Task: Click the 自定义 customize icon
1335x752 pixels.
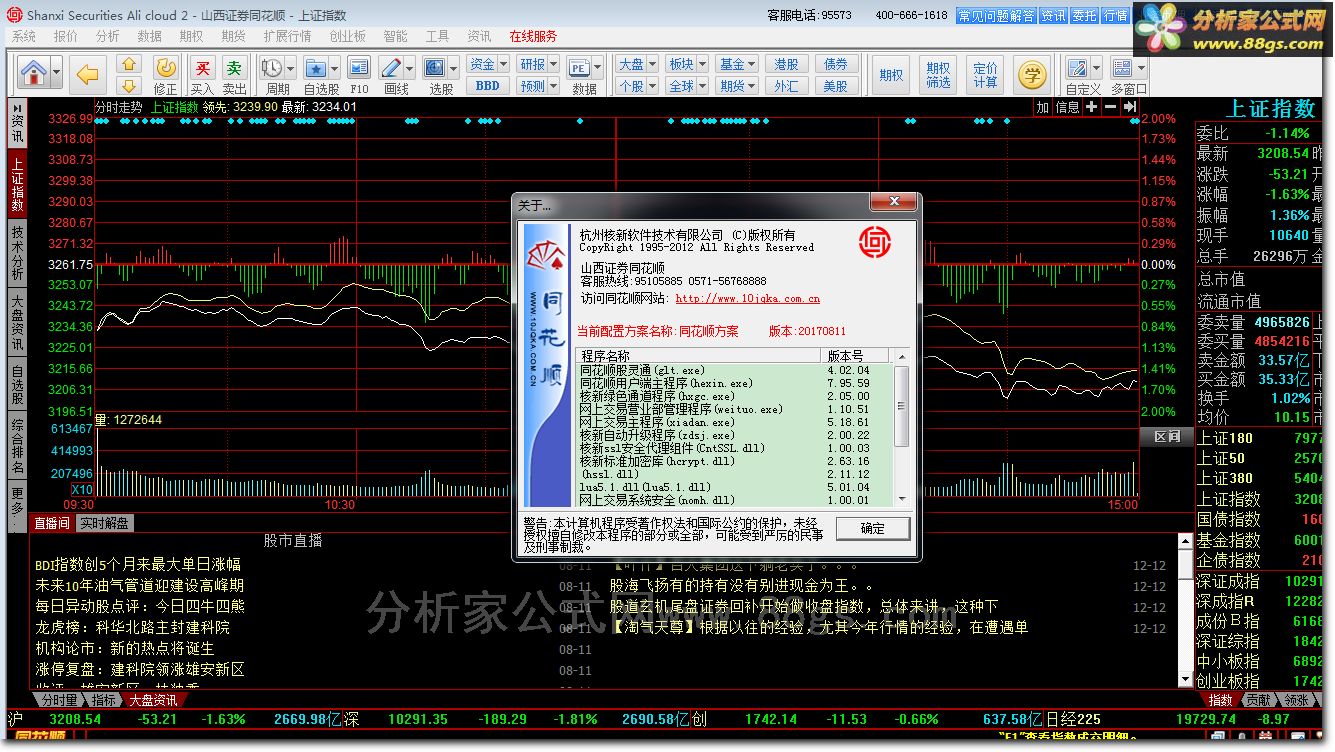Action: [1078, 68]
